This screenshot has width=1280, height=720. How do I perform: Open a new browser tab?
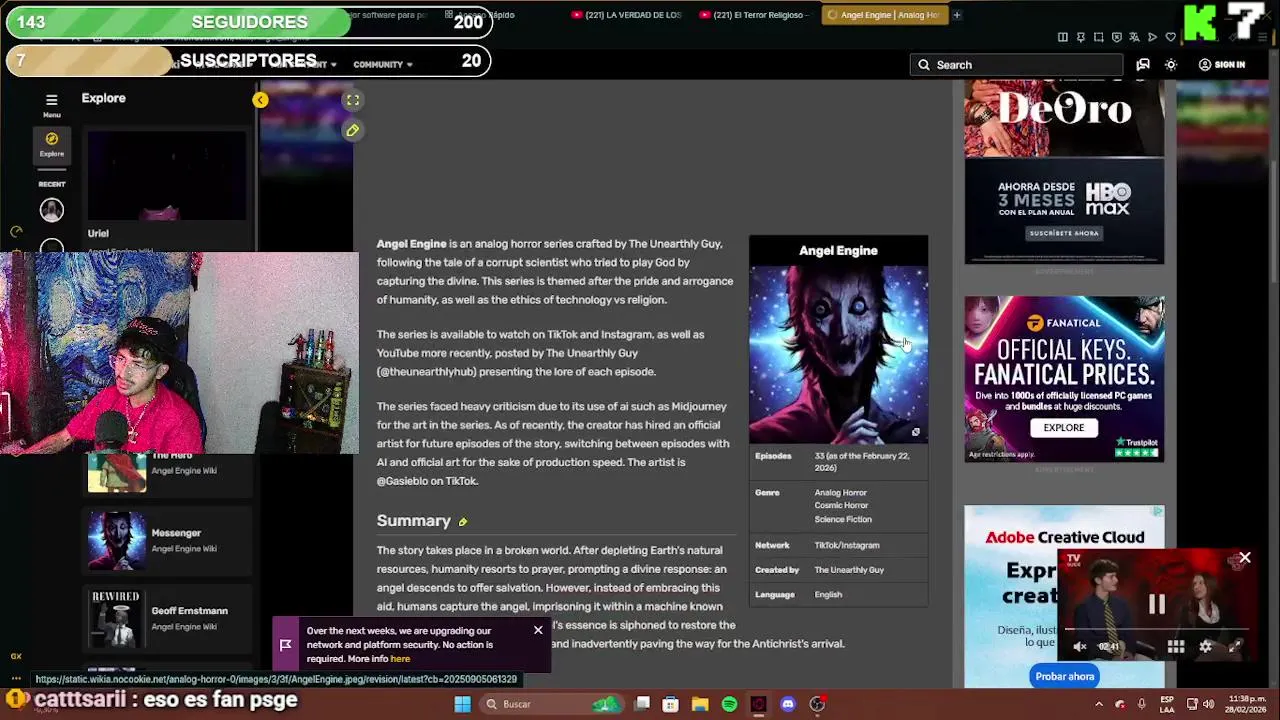(x=956, y=14)
